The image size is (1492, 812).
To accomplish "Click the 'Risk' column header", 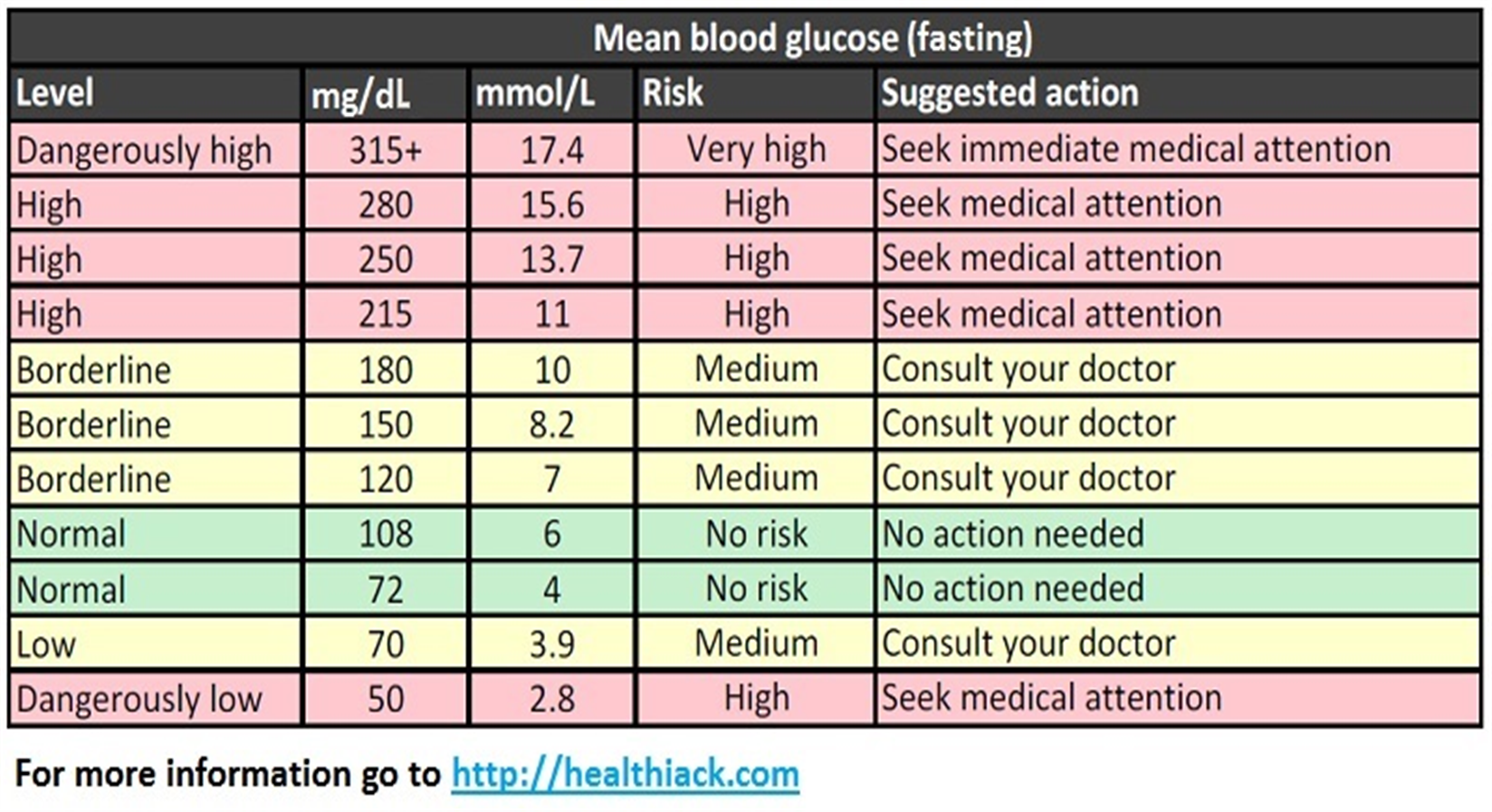I will click(x=673, y=93).
